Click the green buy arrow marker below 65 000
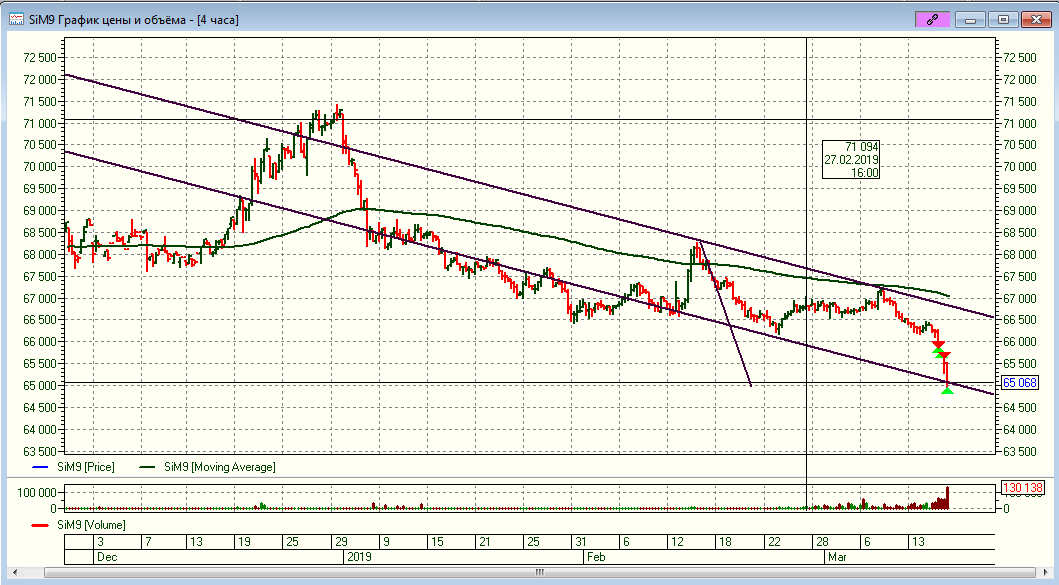 pyautogui.click(x=947, y=390)
